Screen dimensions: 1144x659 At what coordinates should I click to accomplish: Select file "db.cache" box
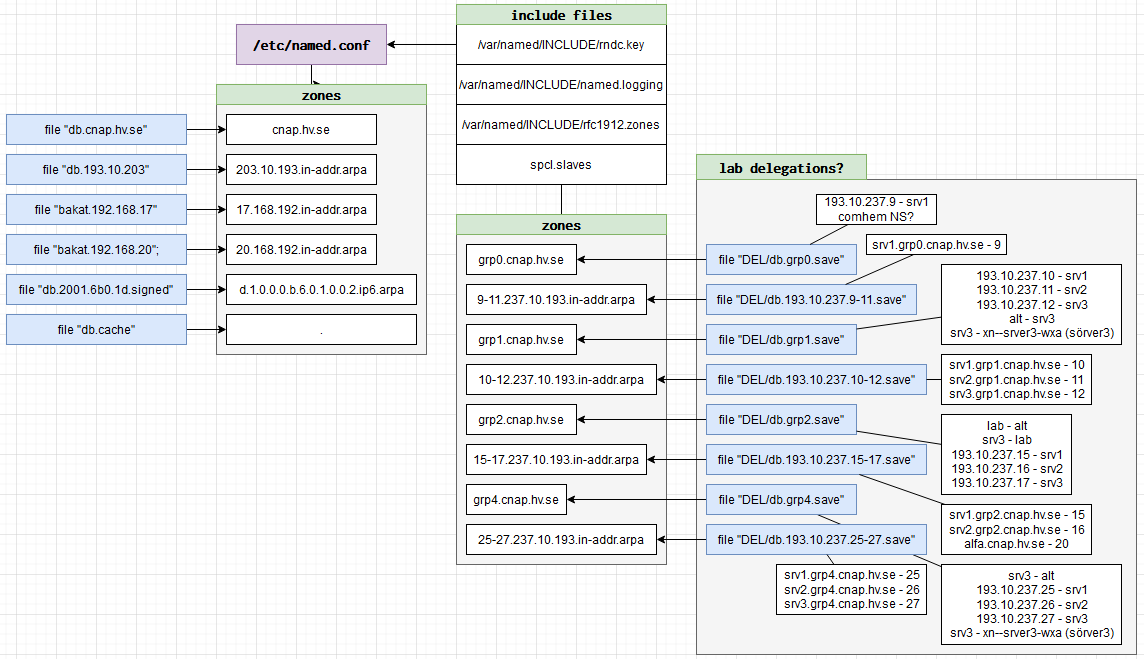tap(96, 330)
